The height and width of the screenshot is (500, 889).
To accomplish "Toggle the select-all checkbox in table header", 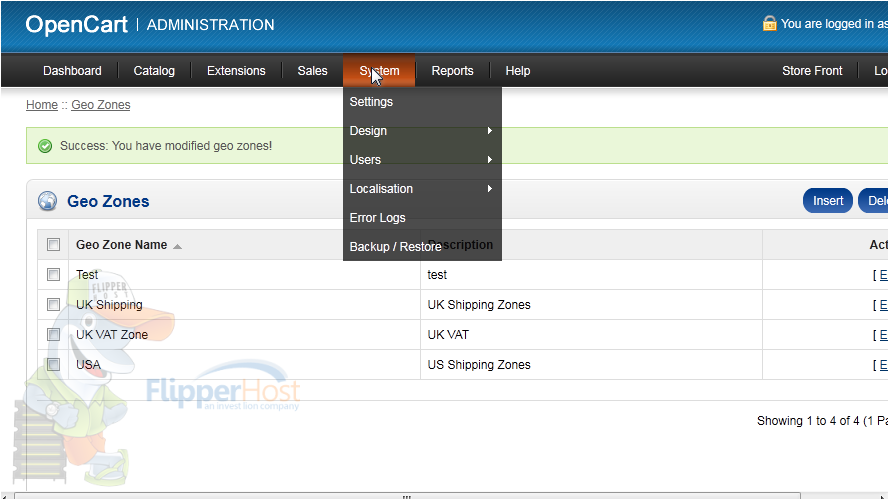I will coord(53,245).
